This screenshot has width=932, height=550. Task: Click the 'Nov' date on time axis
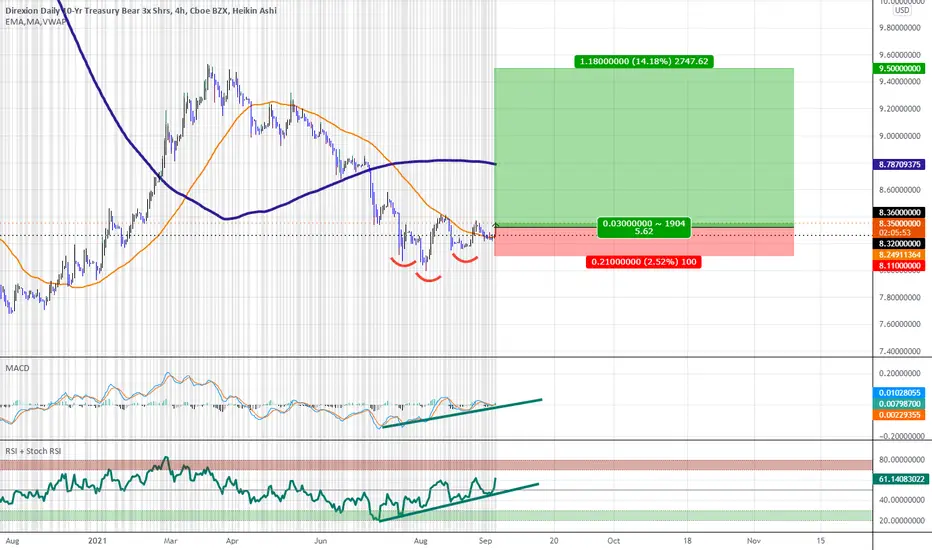(x=754, y=540)
